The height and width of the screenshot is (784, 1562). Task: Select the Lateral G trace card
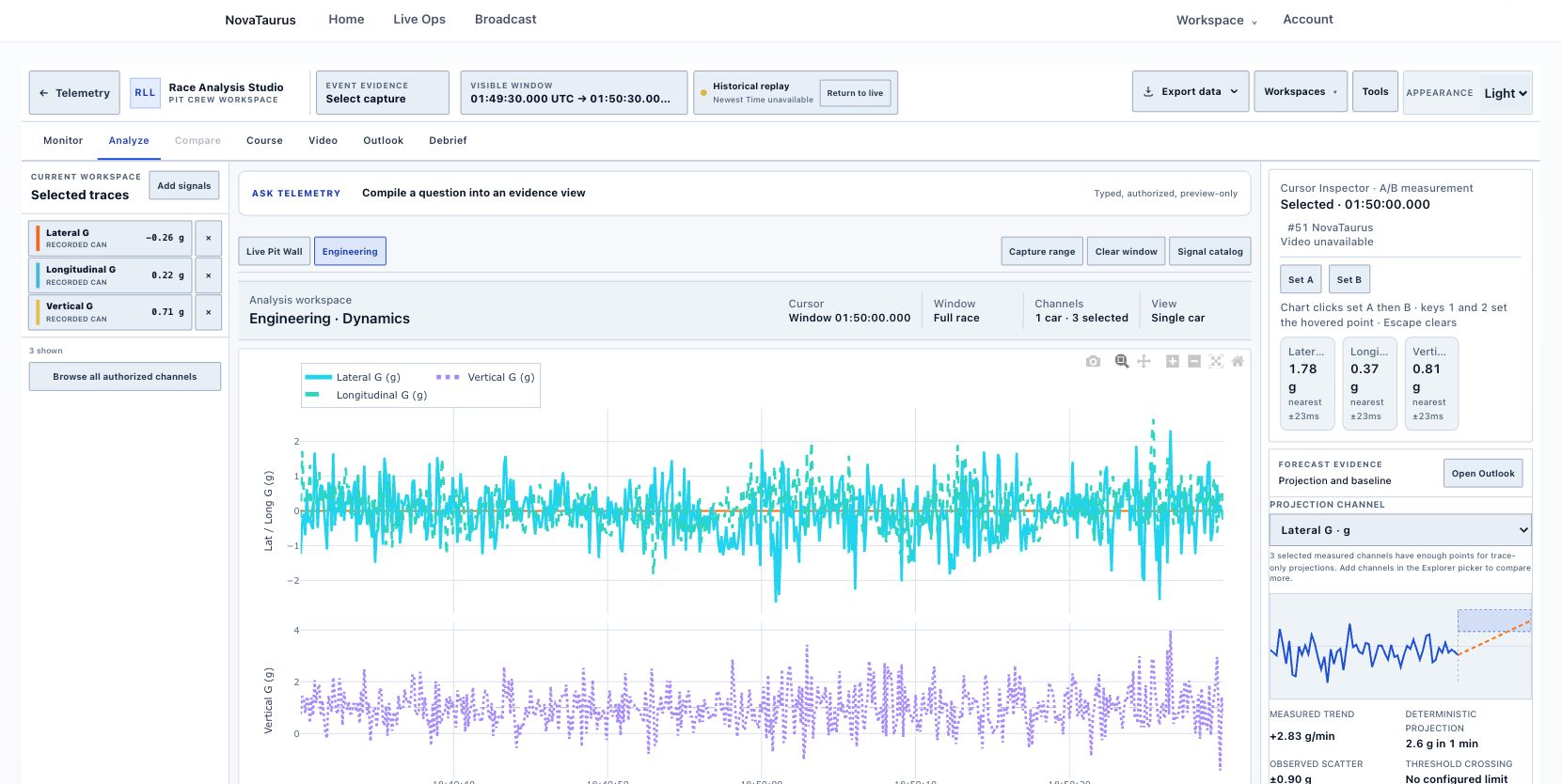(x=111, y=238)
